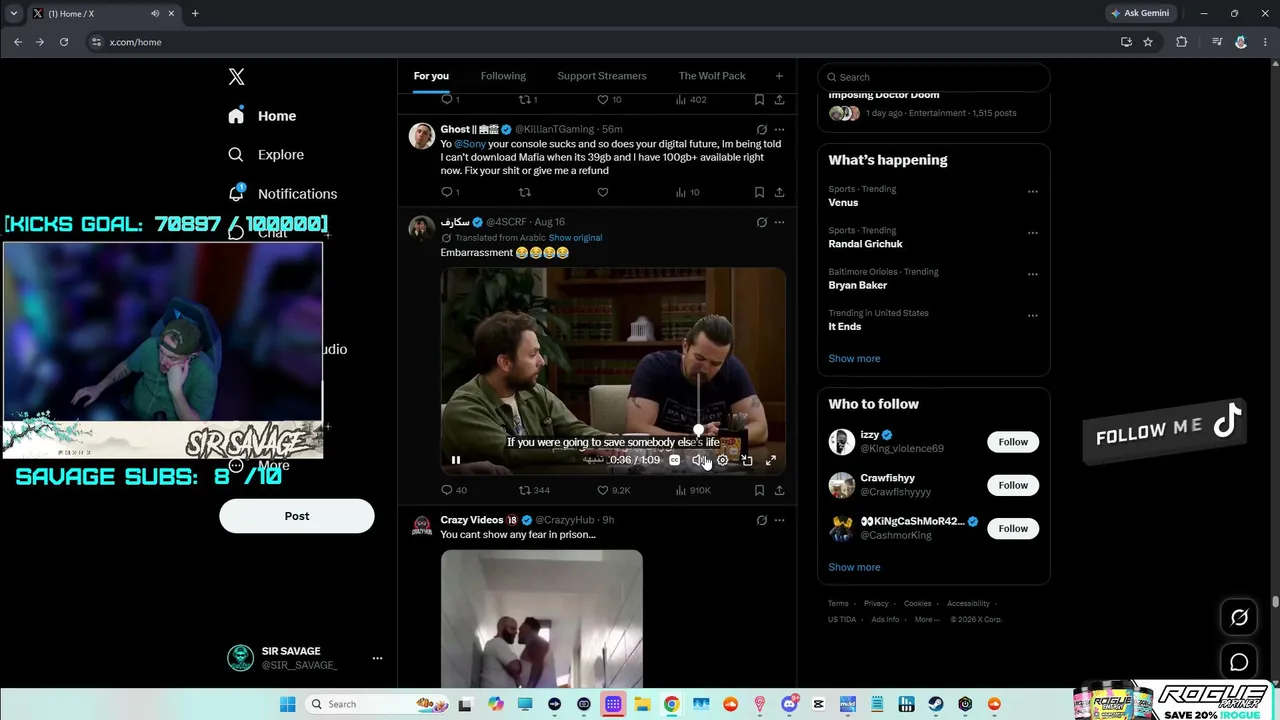Open more options on Ghost's post
1280x720 pixels.
tap(779, 129)
